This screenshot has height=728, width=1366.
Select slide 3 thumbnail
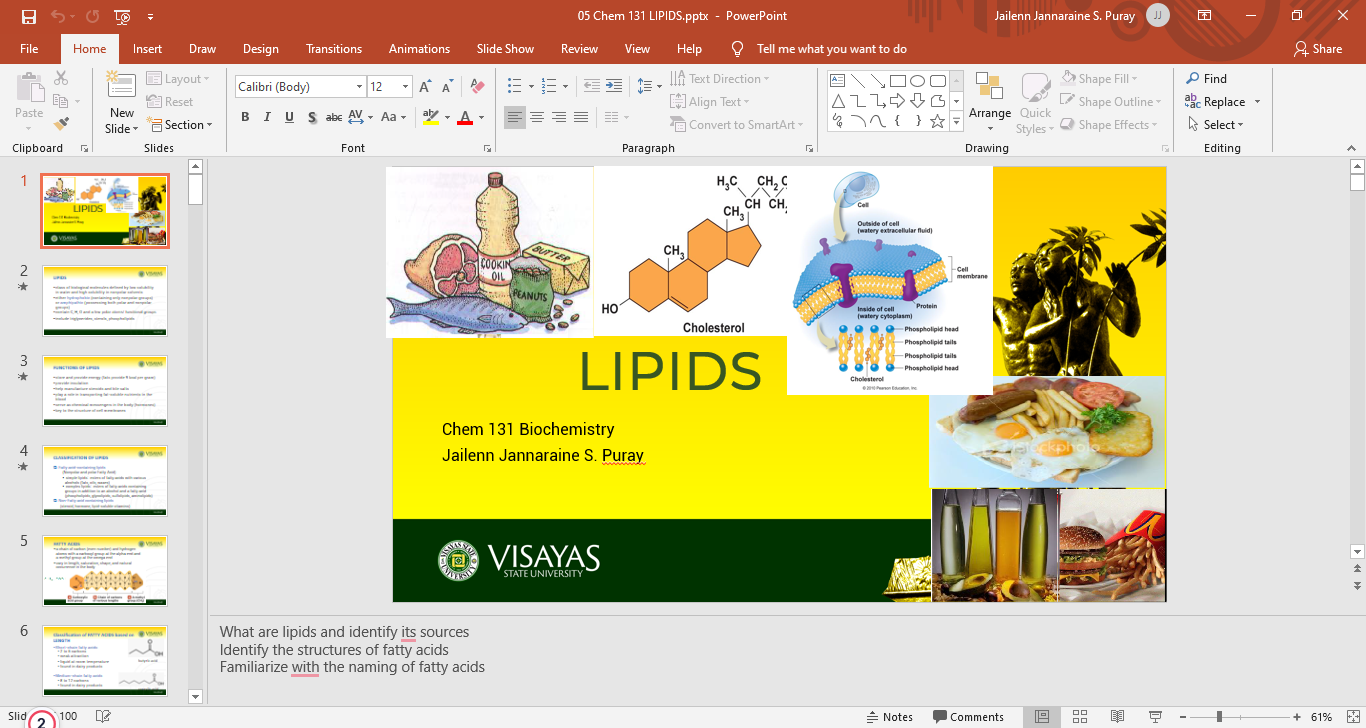(x=105, y=390)
